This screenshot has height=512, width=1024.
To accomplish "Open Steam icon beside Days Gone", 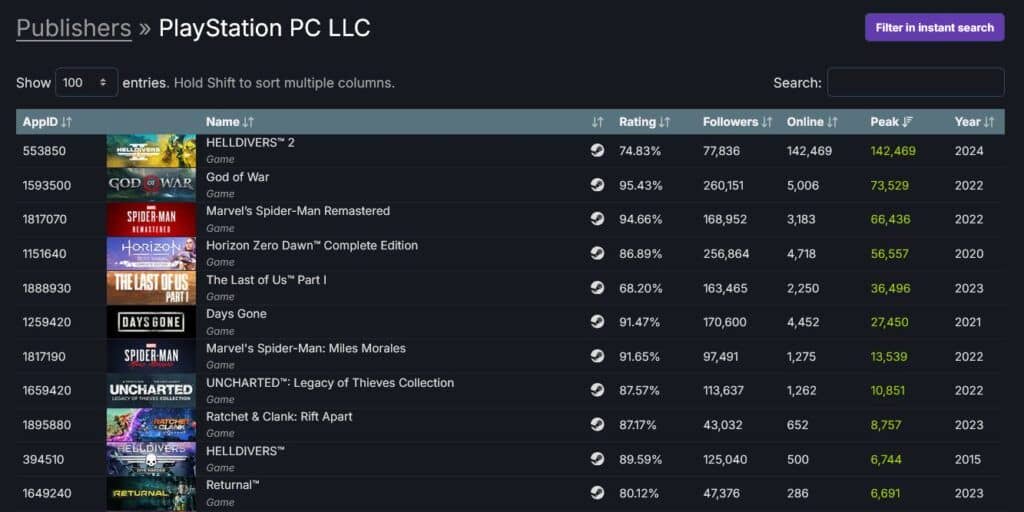I will pyautogui.click(x=597, y=322).
